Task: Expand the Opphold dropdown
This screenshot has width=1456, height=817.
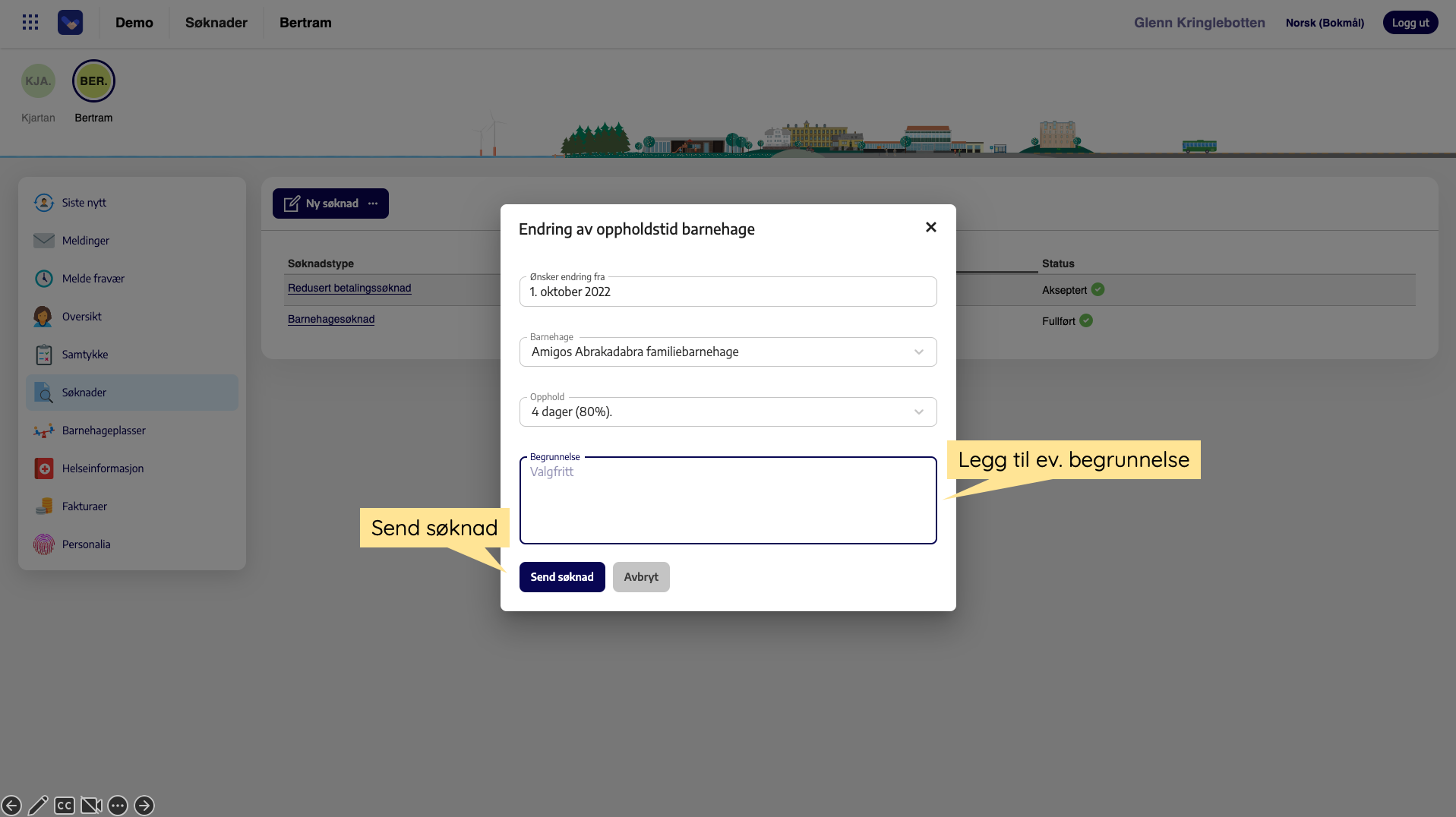Action: pos(918,412)
